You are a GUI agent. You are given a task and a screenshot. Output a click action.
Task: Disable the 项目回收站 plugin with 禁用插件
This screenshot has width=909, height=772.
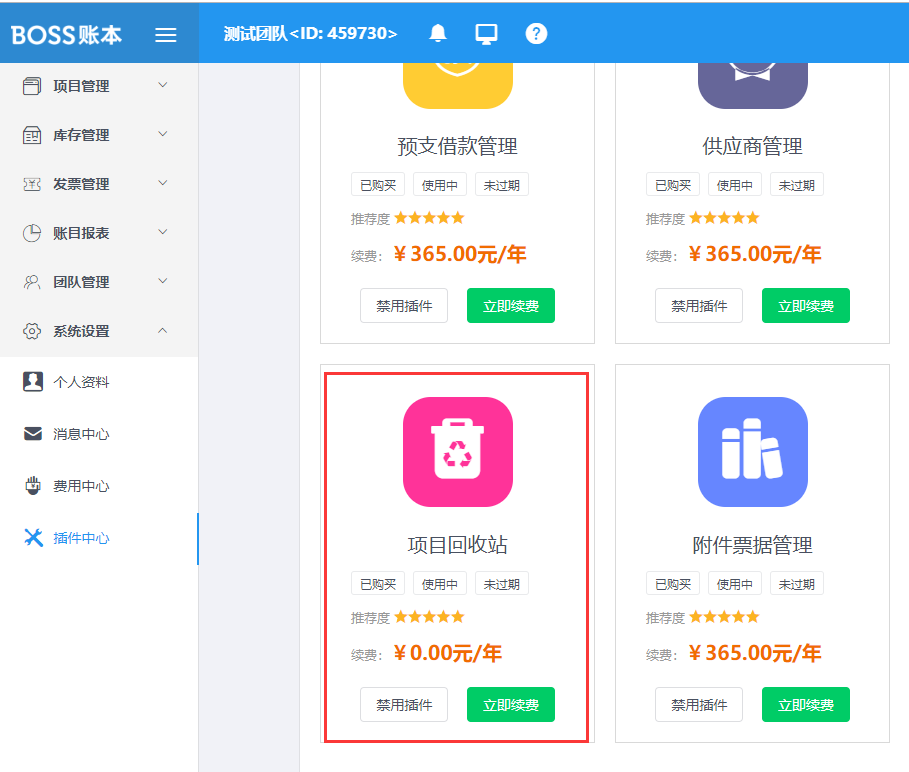403,704
